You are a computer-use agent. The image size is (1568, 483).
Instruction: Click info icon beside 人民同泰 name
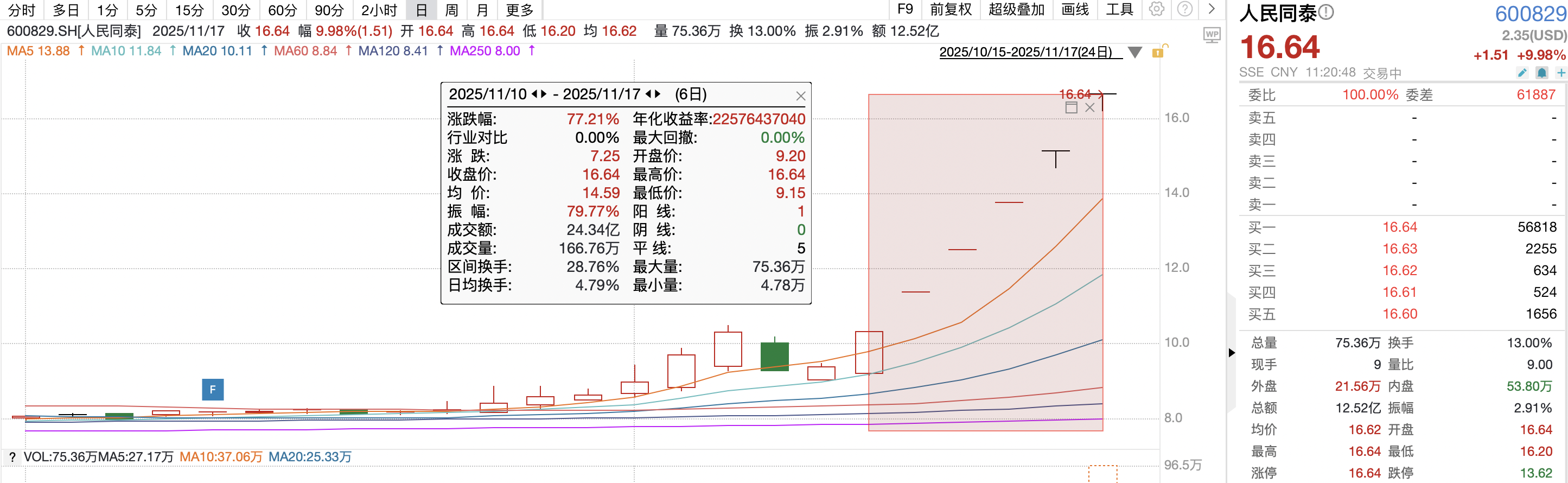[x=1327, y=12]
